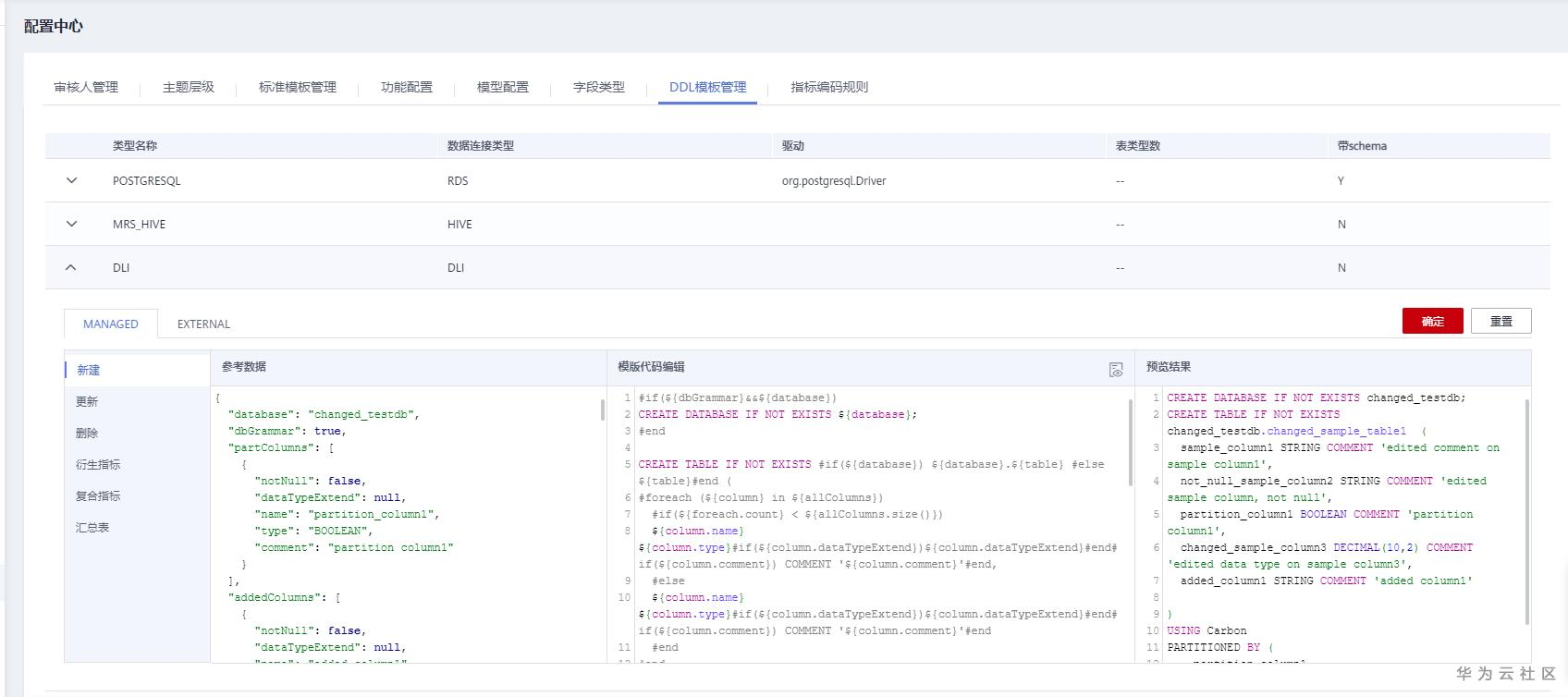Collapse the DLI row
The height and width of the screenshot is (697, 1568).
pos(71,267)
